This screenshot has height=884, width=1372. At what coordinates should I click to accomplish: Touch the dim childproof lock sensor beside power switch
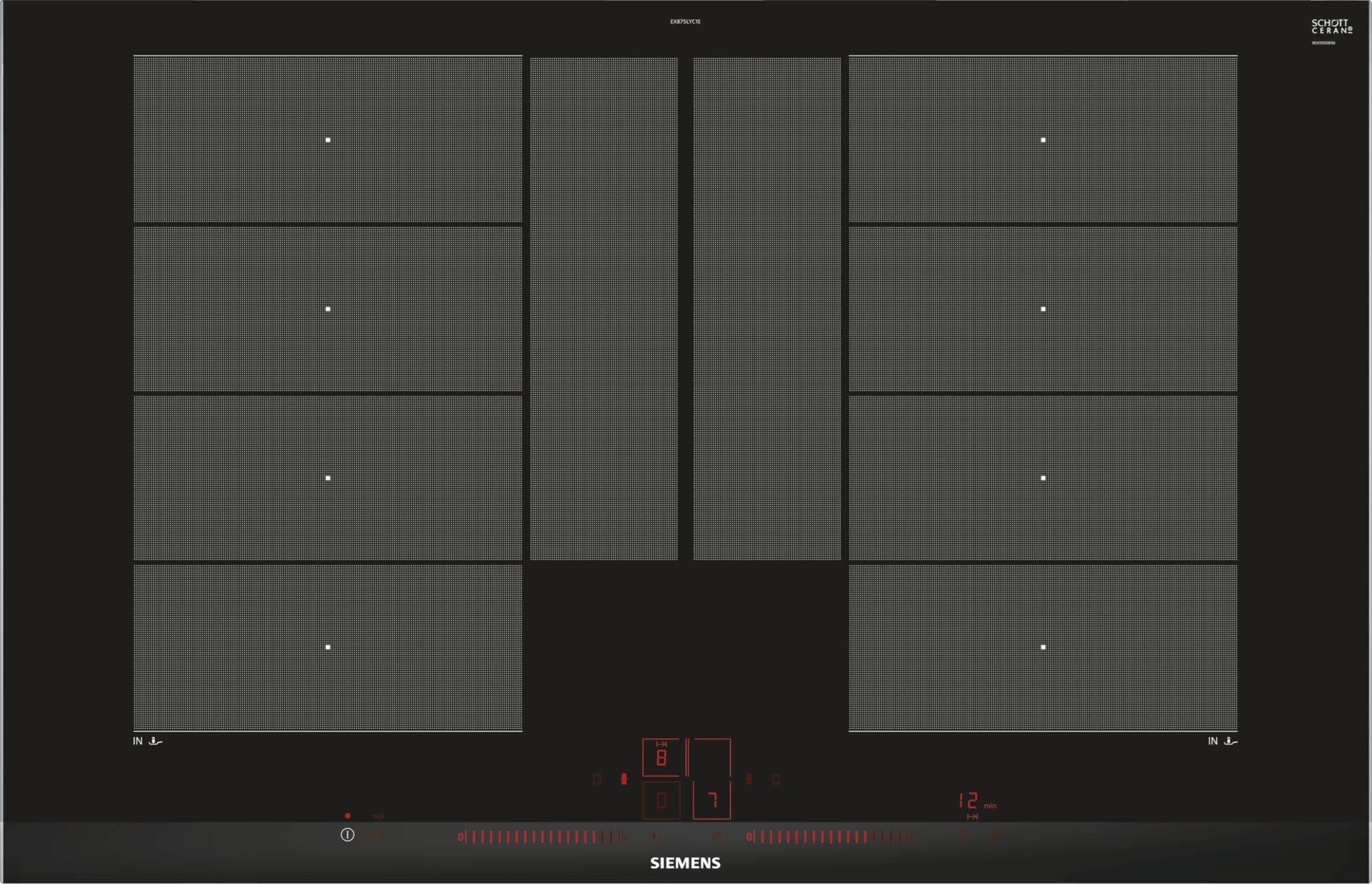[x=377, y=837]
